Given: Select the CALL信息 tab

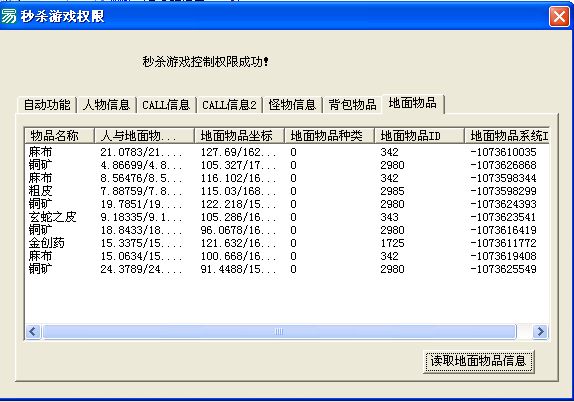Looking at the screenshot, I should 166,105.
